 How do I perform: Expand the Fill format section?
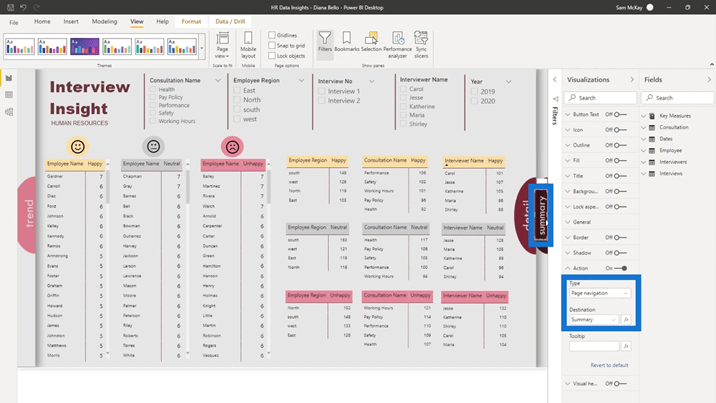click(x=568, y=161)
